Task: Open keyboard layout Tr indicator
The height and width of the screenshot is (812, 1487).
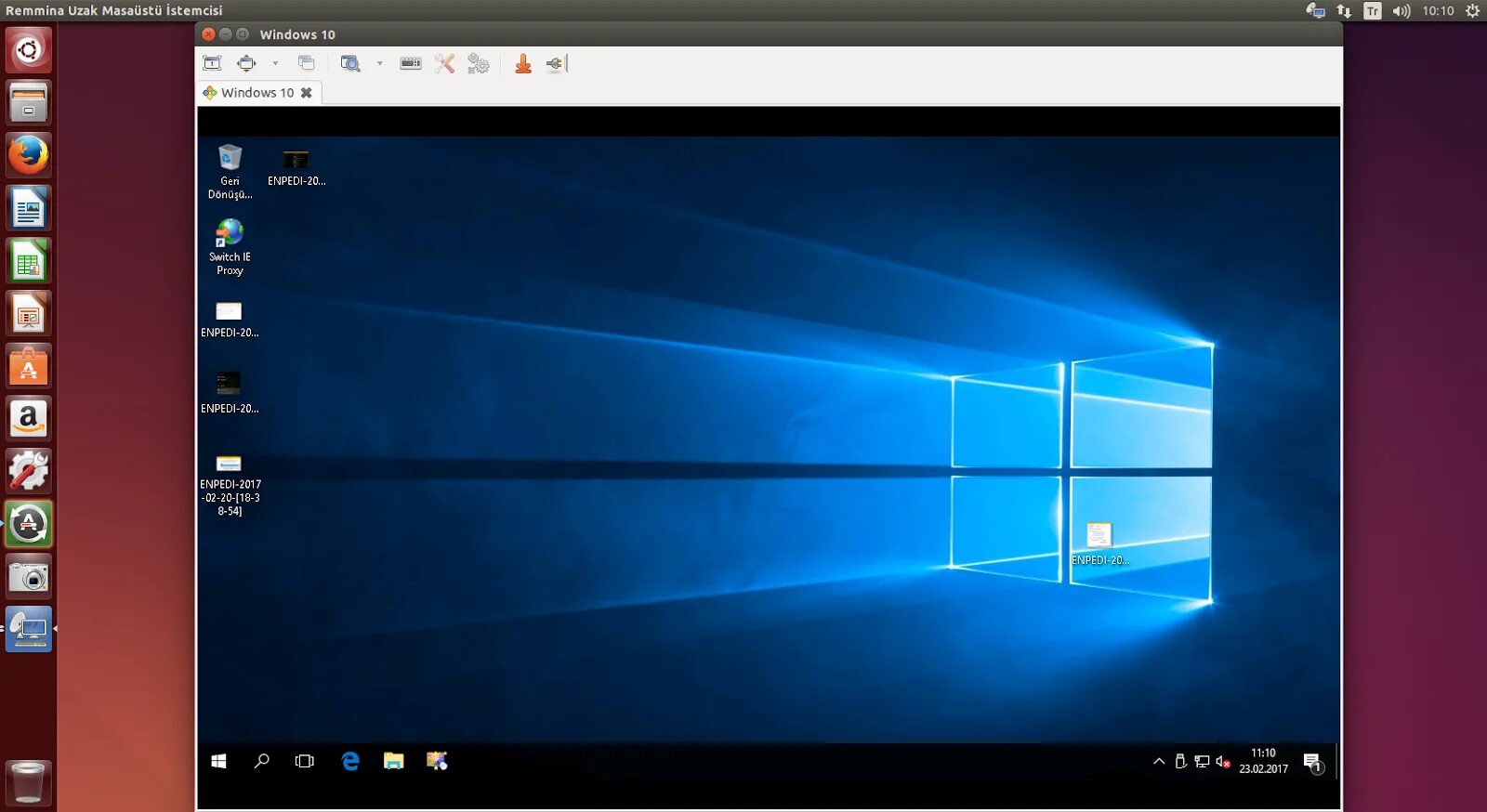Action: point(1373,11)
